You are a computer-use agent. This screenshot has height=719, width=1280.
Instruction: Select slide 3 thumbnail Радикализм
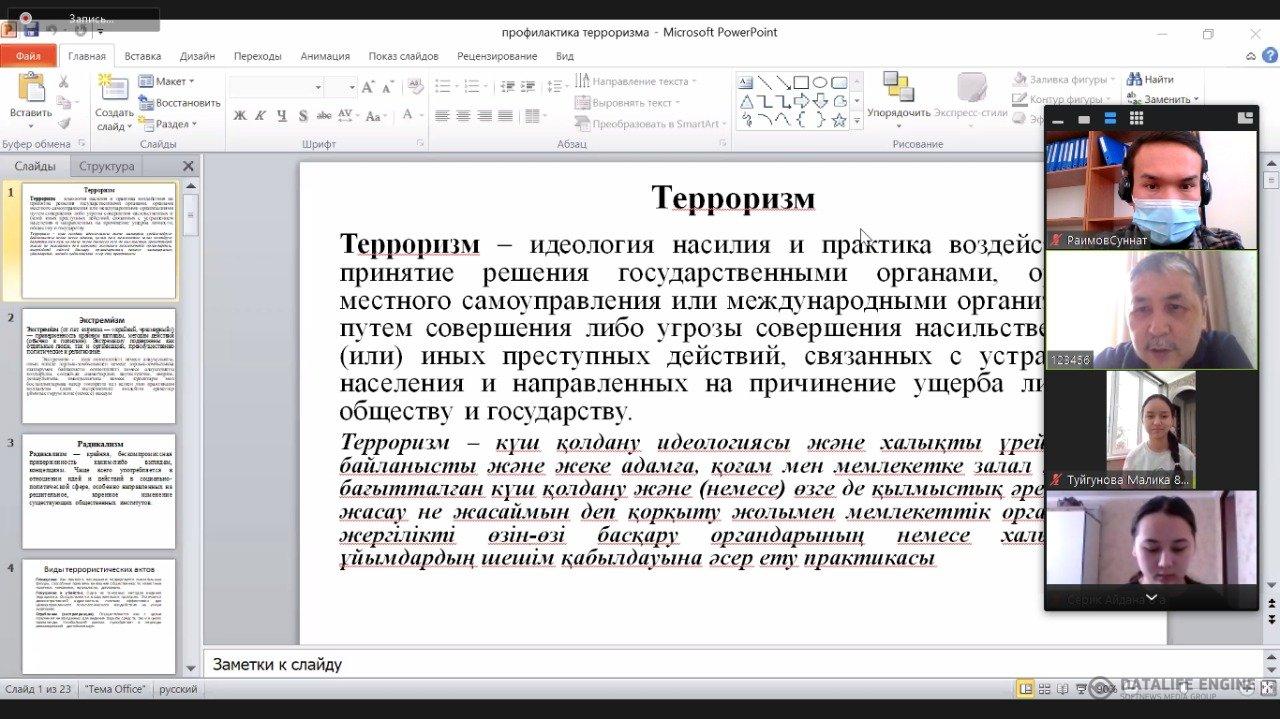click(x=99, y=491)
